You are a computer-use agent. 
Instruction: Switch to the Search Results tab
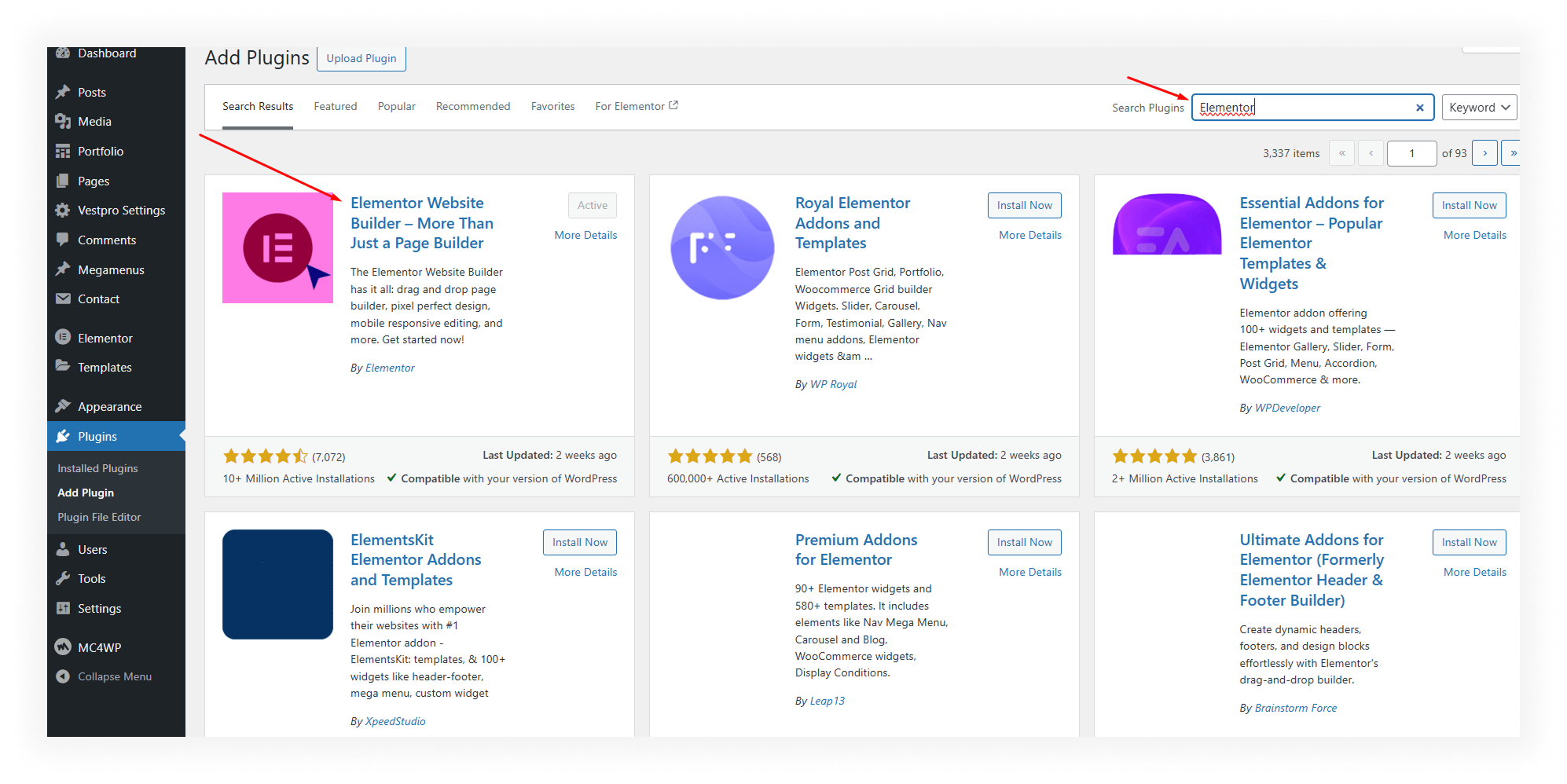pos(258,106)
